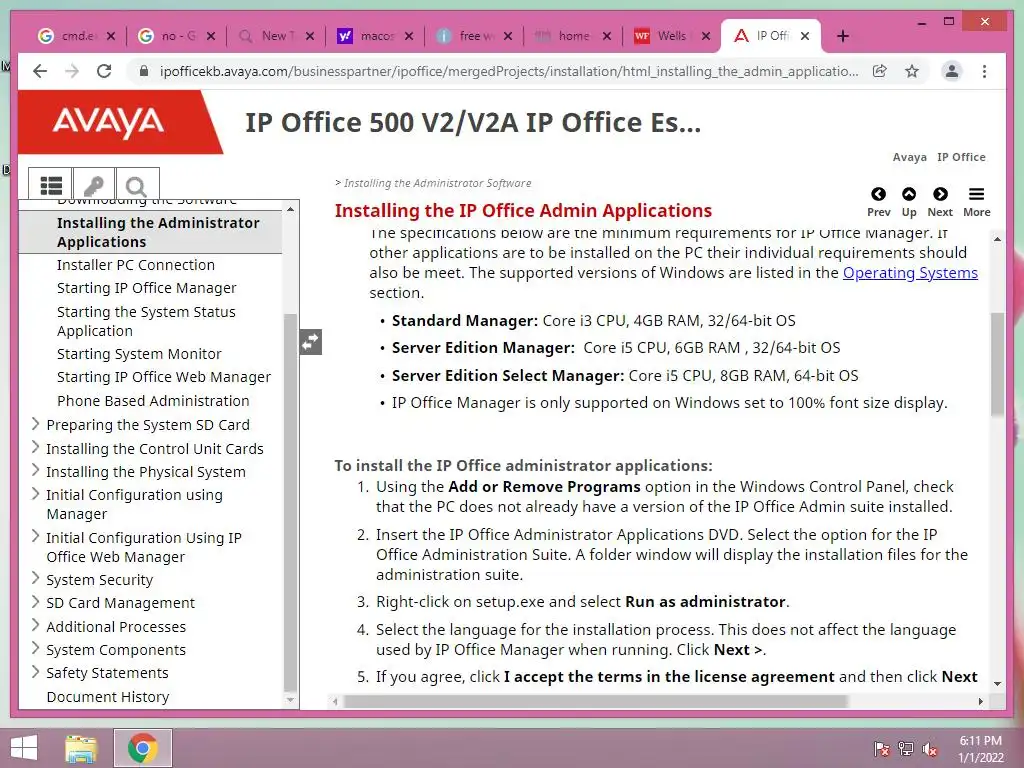Select Installing the Administrator Applications item
This screenshot has width=1024, height=768.
(158, 232)
